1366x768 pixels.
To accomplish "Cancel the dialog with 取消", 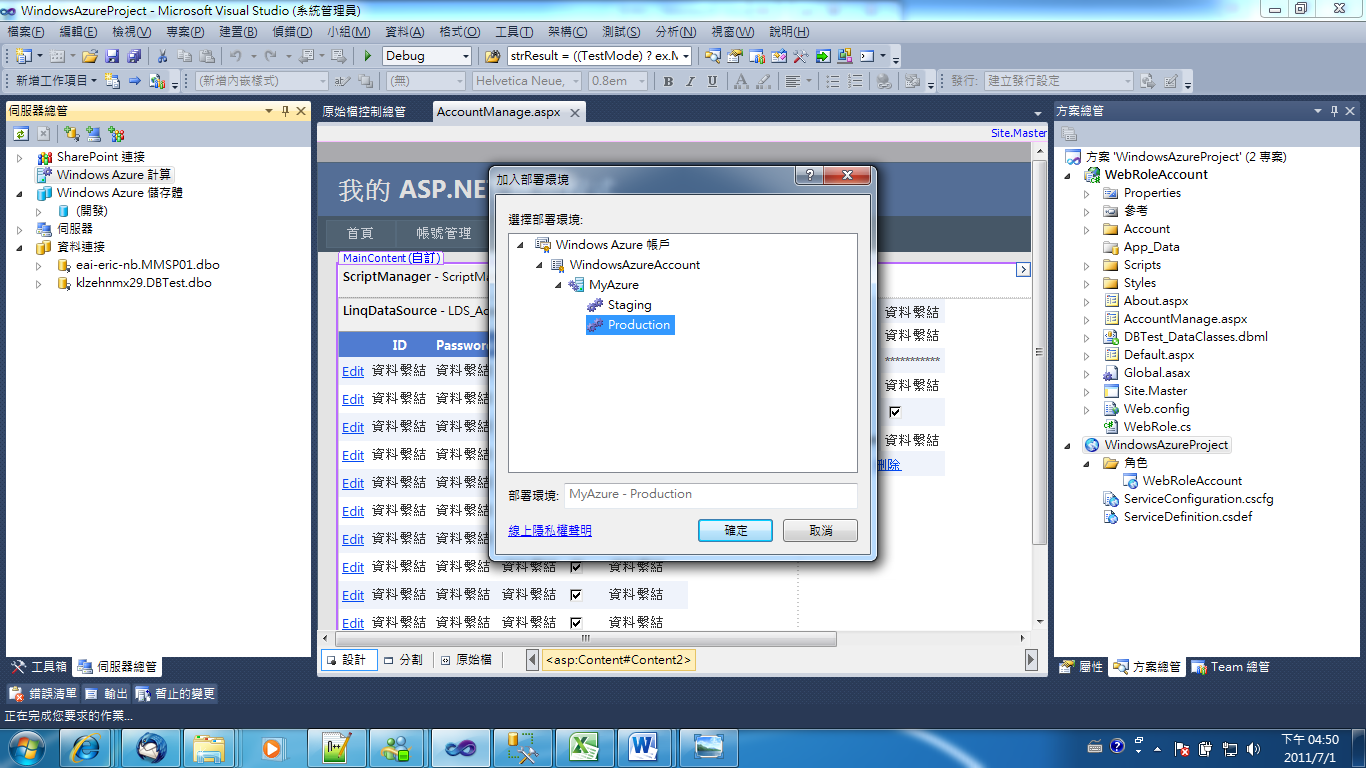I will pos(820,530).
